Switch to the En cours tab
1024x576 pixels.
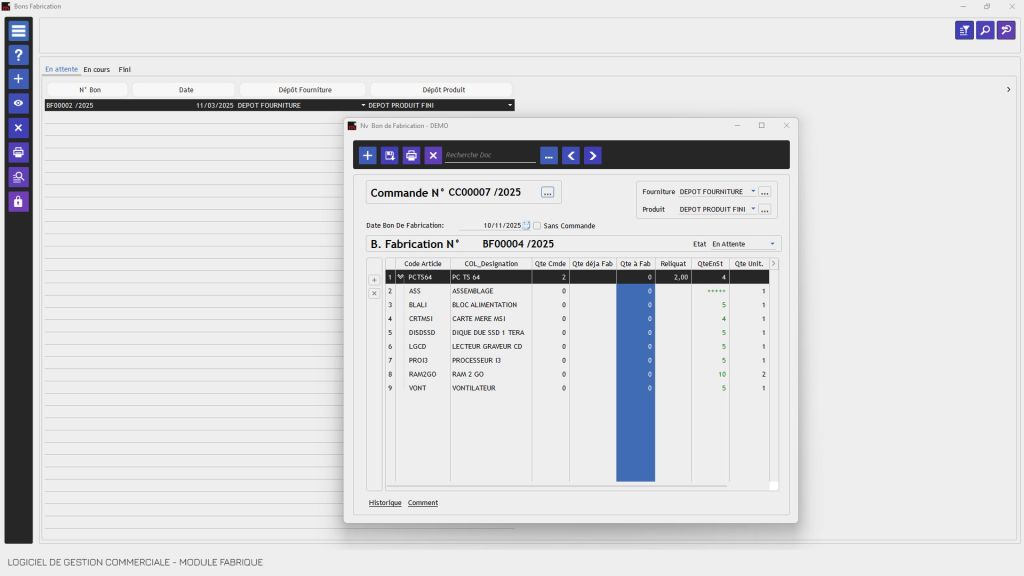(95, 69)
